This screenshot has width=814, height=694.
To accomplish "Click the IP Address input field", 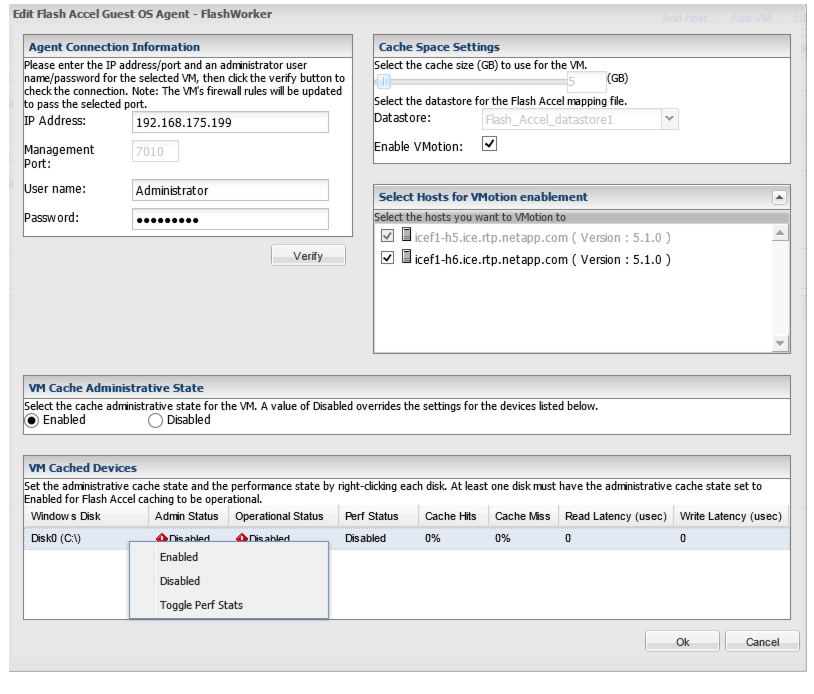I will [x=230, y=123].
